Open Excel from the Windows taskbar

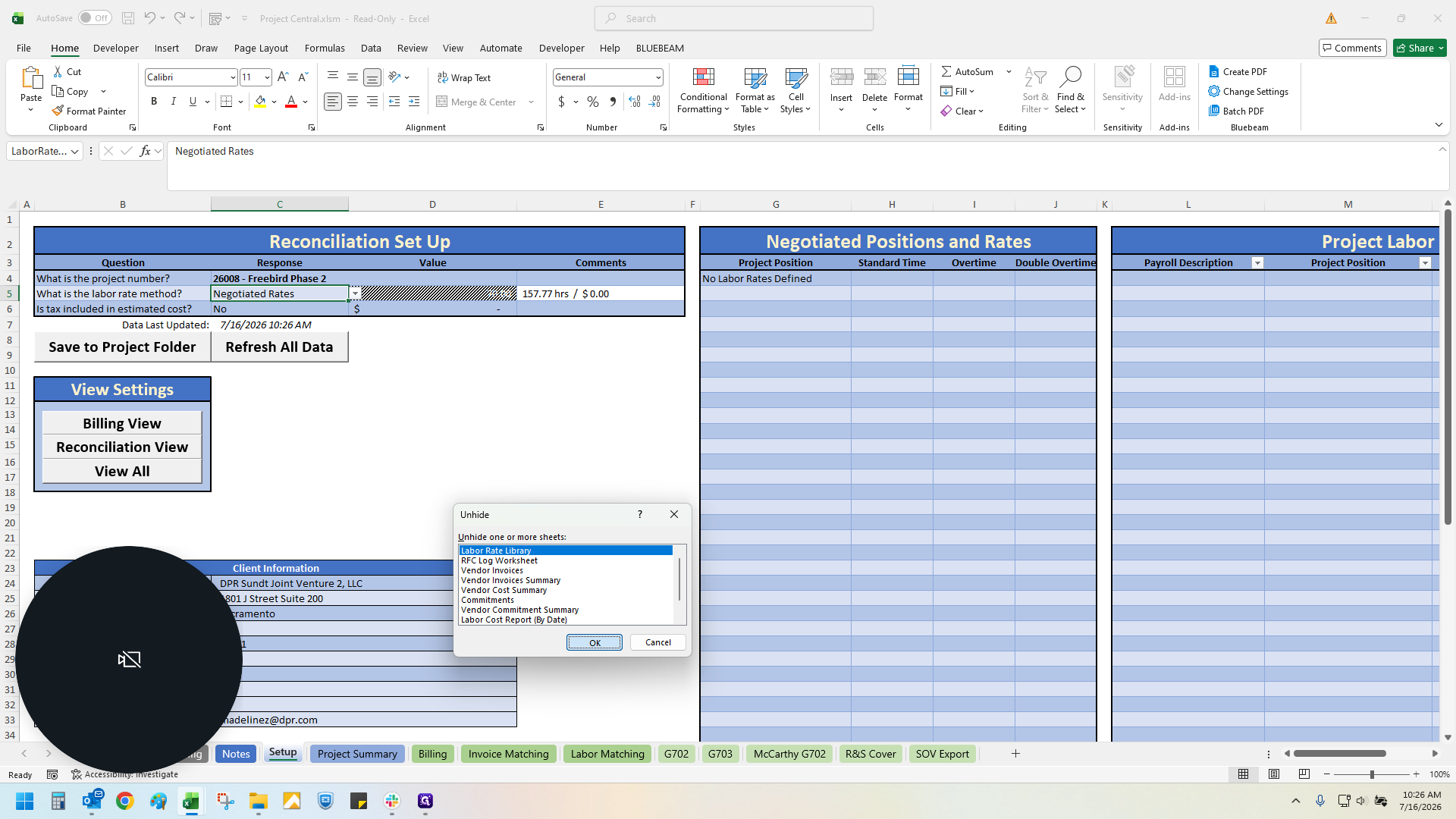tap(191, 801)
